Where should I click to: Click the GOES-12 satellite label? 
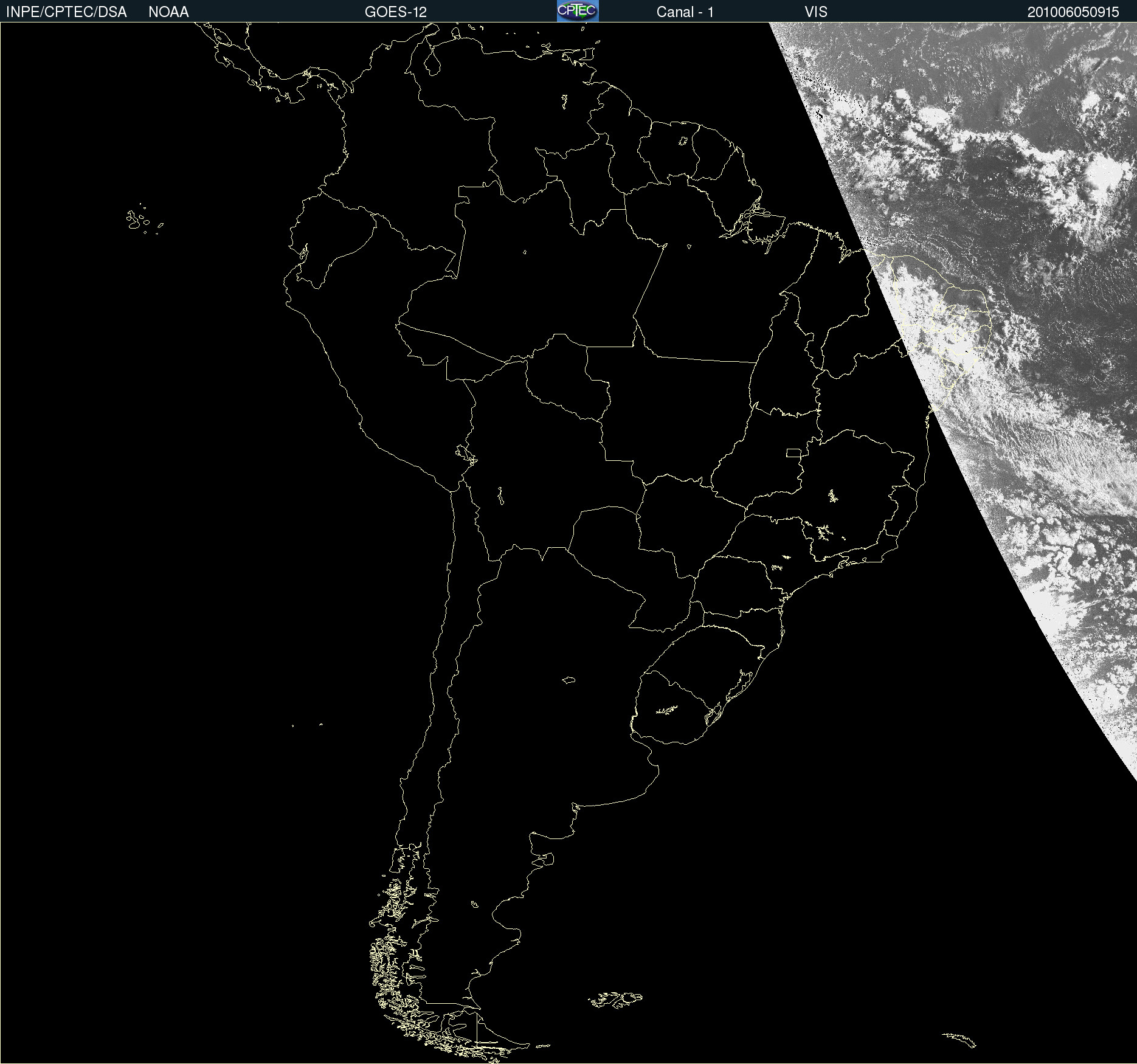point(396,12)
